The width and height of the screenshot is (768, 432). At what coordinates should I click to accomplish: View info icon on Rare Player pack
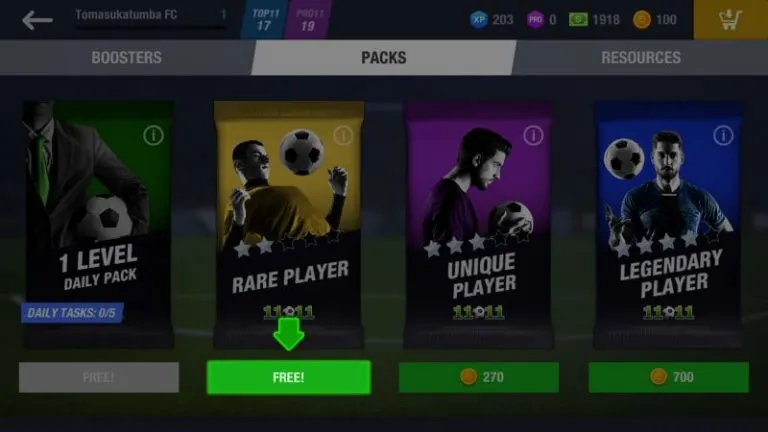point(343,135)
